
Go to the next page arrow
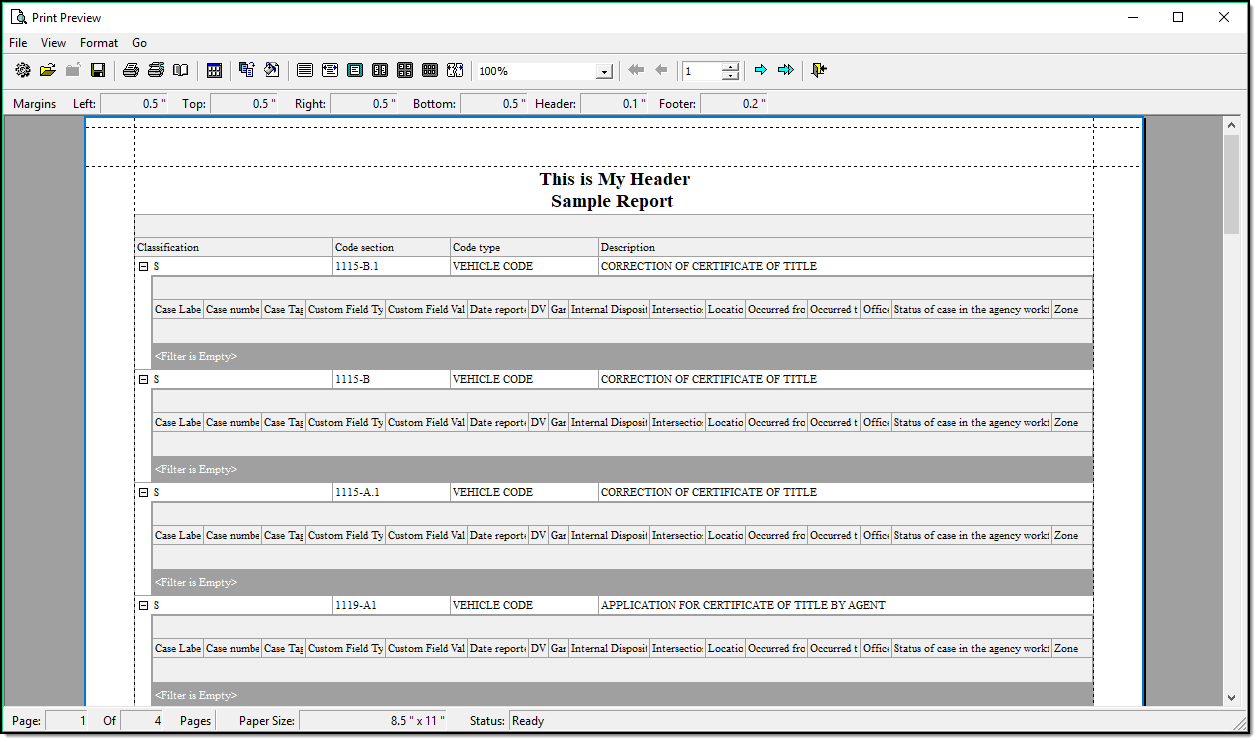tap(761, 70)
